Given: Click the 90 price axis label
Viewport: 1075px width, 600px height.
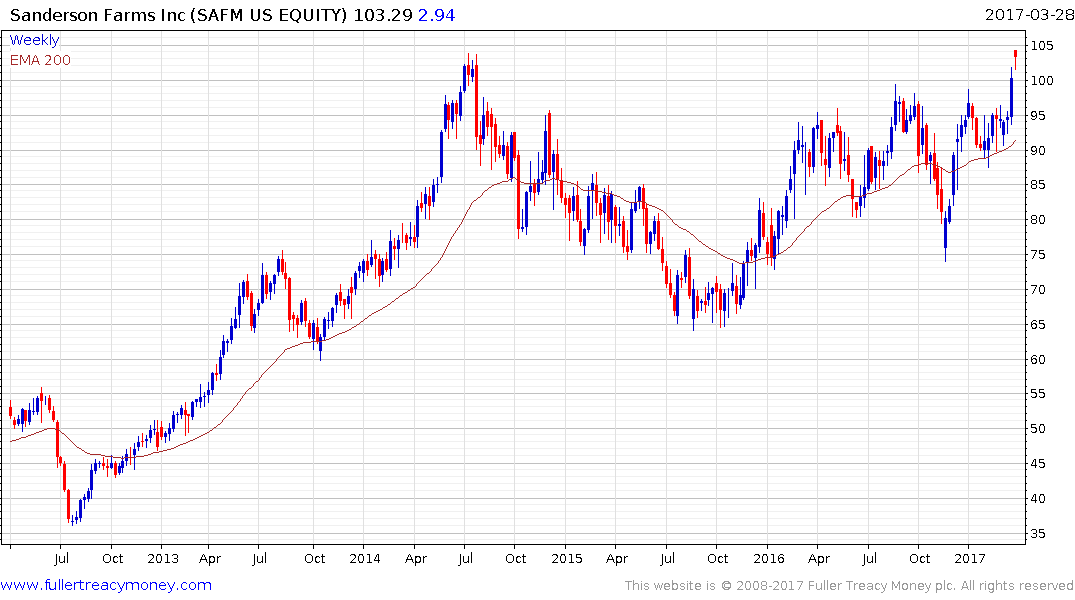Looking at the screenshot, I should (x=1038, y=150).
